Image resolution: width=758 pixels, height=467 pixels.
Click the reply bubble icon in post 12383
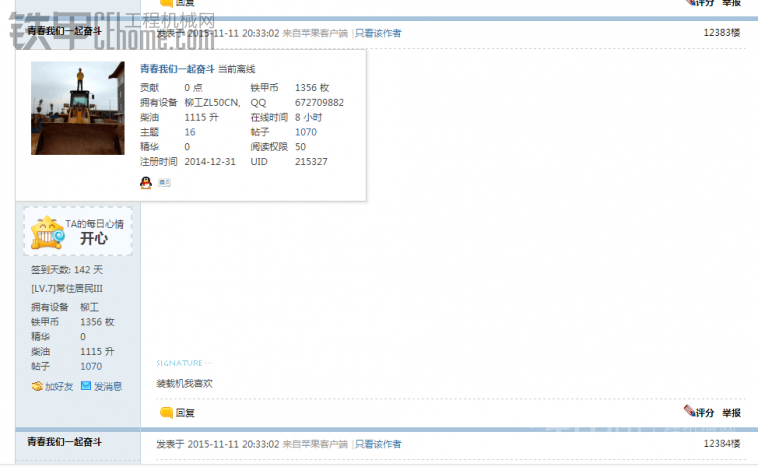[166, 412]
